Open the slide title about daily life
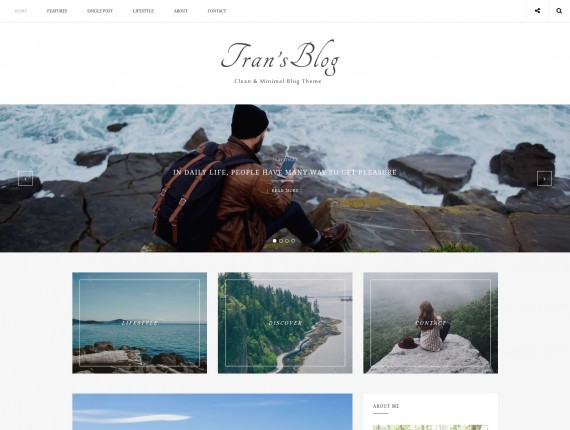The height and width of the screenshot is (430, 570). point(285,172)
